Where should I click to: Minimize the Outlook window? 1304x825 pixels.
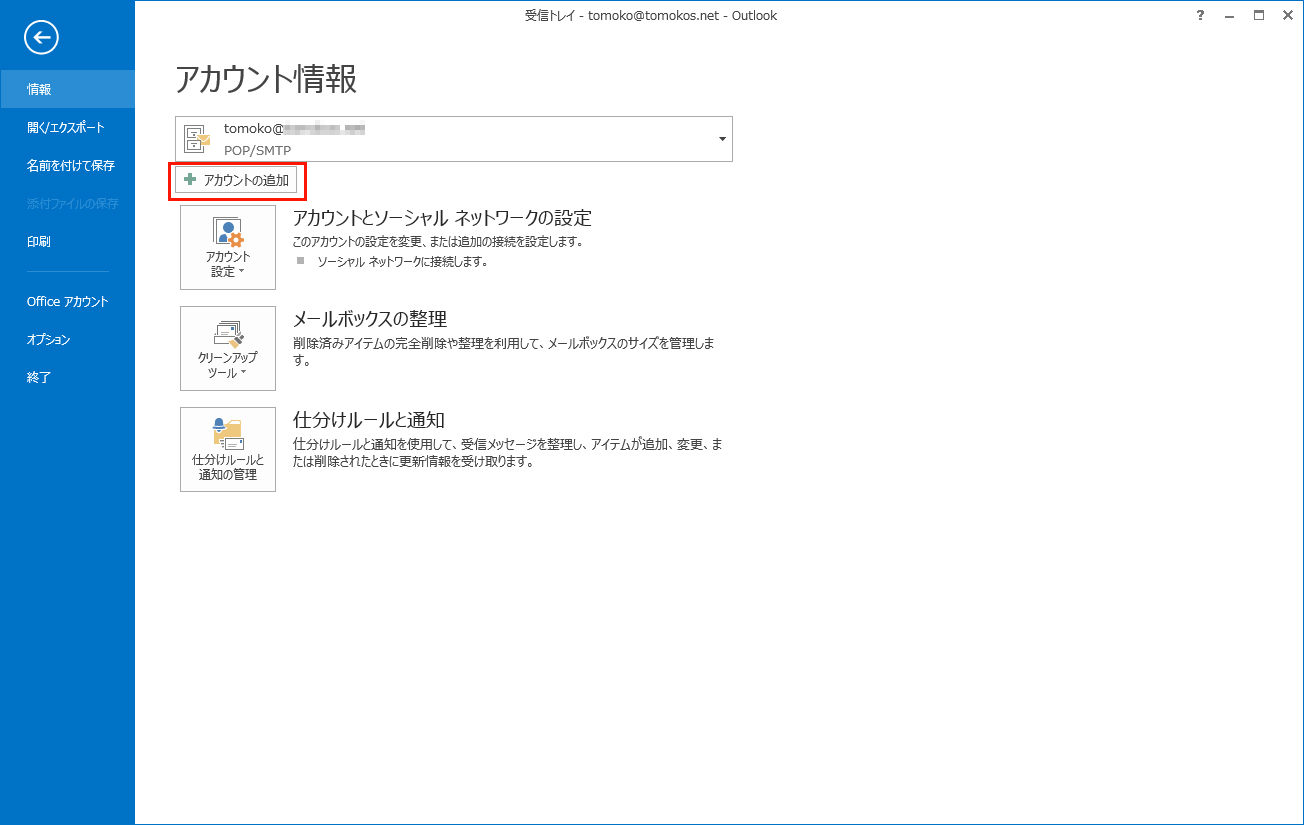point(1229,15)
